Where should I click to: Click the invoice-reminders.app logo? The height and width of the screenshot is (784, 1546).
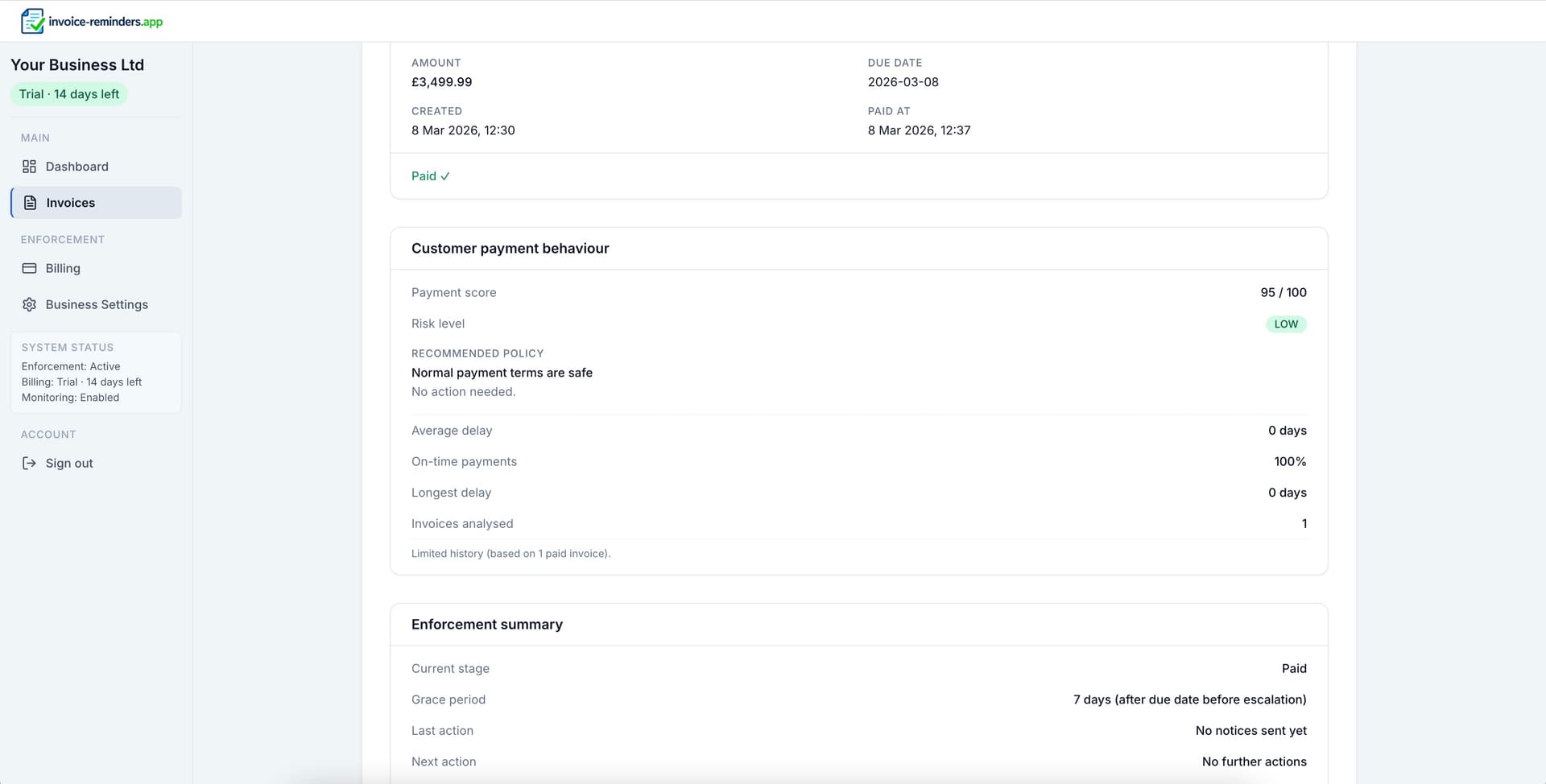point(91,21)
